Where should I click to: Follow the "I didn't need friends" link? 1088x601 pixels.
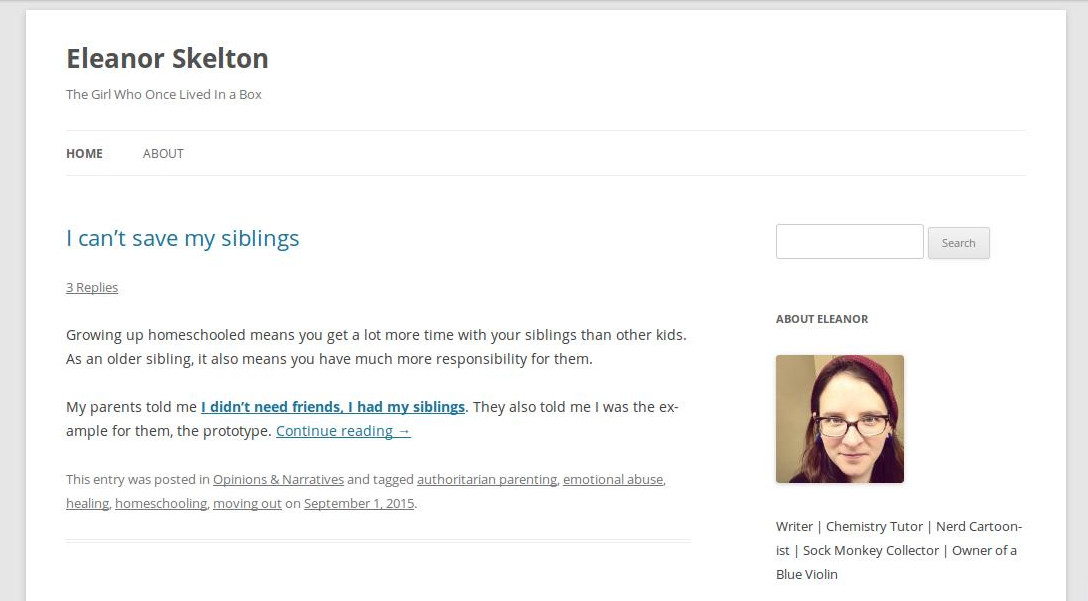[x=332, y=407]
